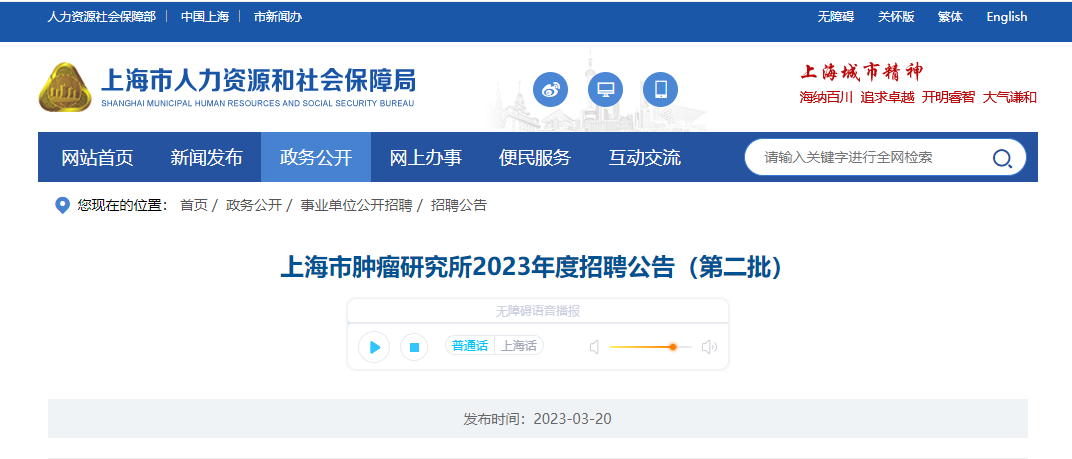The height and width of the screenshot is (459, 1072).
Task: Go to 事业单位公开招聘 breadcrumb
Action: point(356,205)
